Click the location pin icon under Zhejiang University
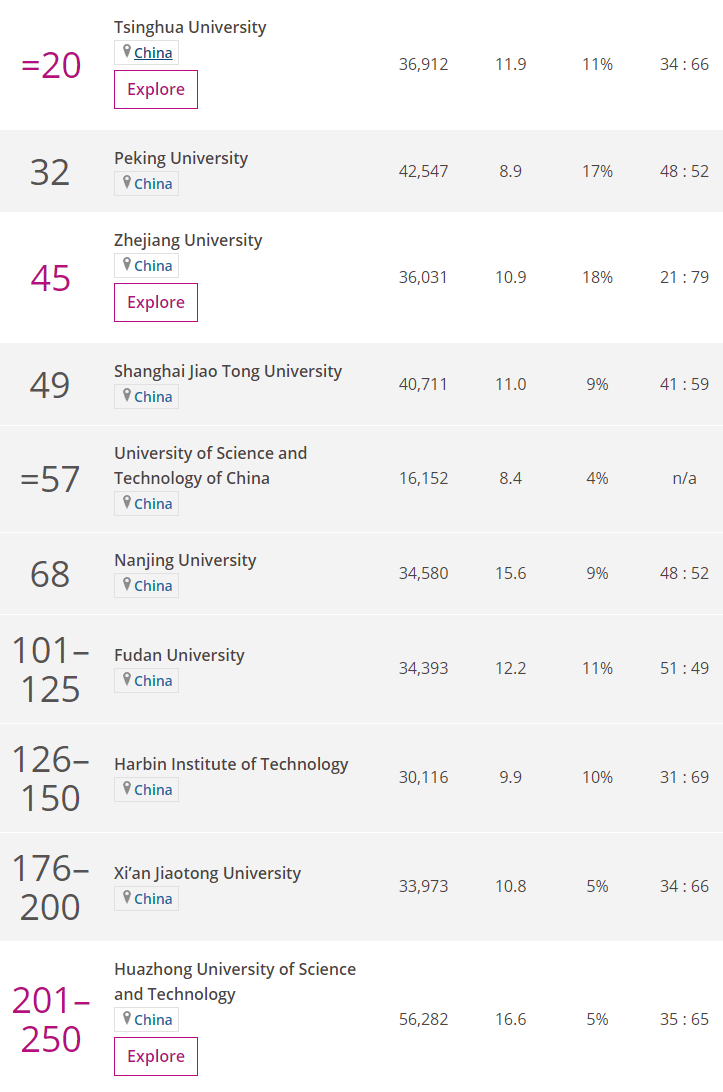The image size is (723, 1092). (x=127, y=264)
